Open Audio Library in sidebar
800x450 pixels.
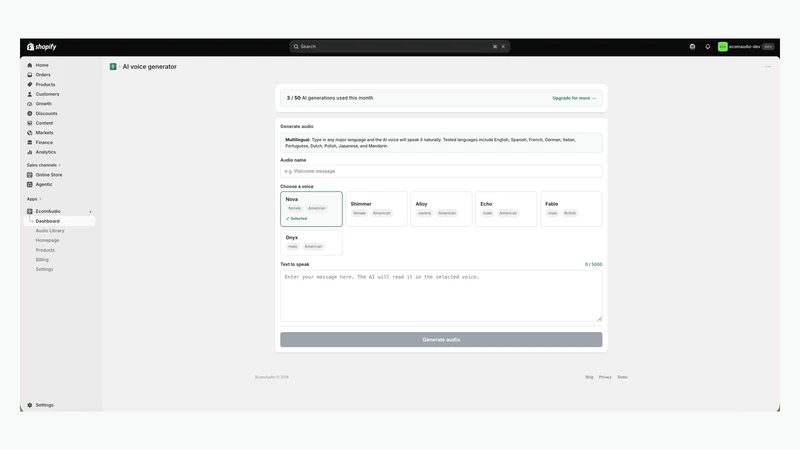click(50, 231)
